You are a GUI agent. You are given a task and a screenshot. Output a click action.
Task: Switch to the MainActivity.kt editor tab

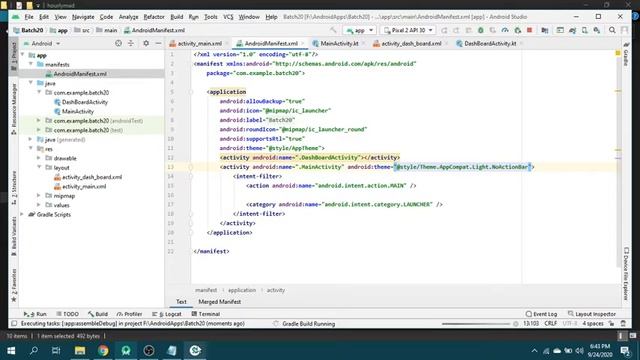tap(339, 43)
